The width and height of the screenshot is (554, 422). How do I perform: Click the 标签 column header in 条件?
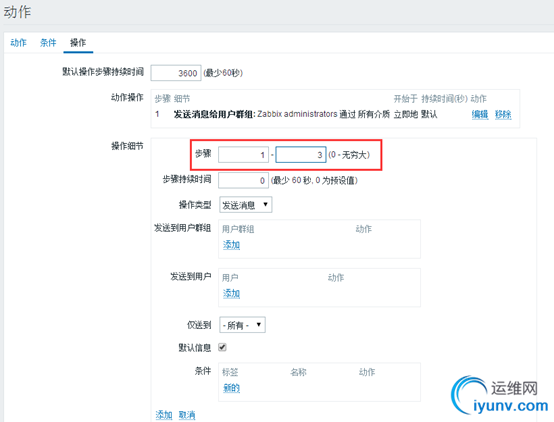(230, 372)
